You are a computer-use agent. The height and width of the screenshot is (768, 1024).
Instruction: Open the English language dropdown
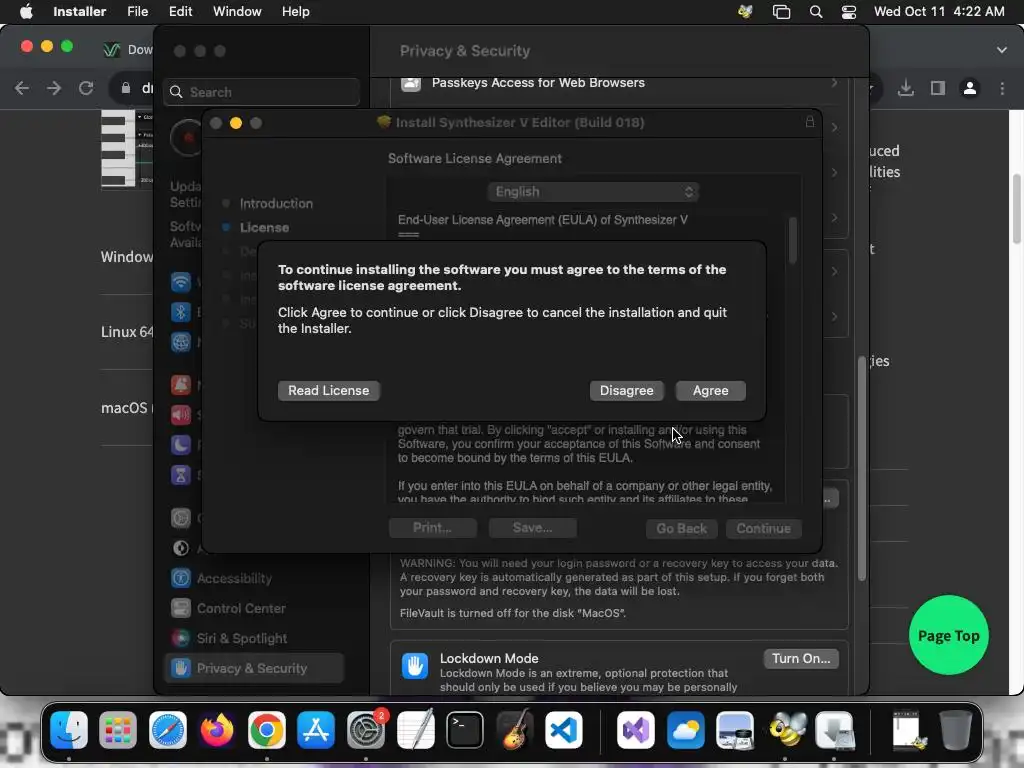click(x=593, y=191)
